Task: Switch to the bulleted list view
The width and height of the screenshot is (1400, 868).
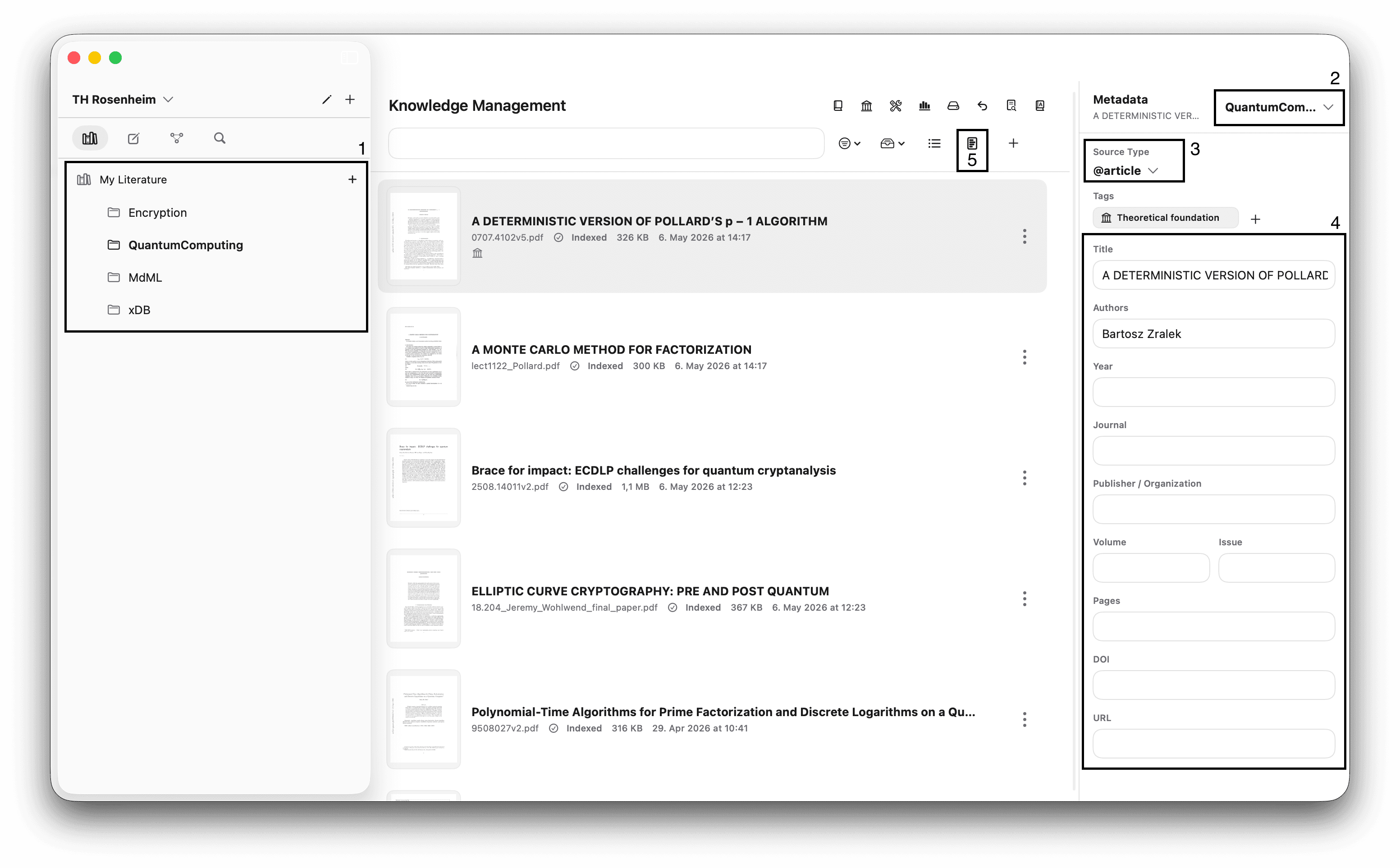Action: click(934, 143)
